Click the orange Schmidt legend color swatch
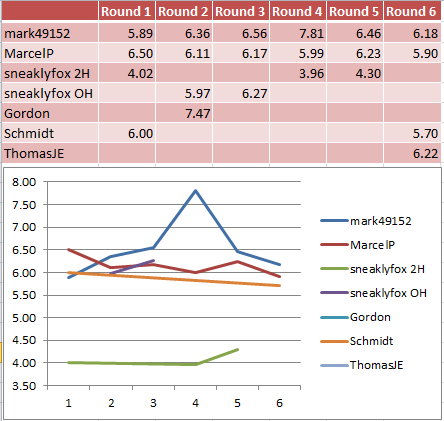The width and height of the screenshot is (444, 421). [x=334, y=341]
